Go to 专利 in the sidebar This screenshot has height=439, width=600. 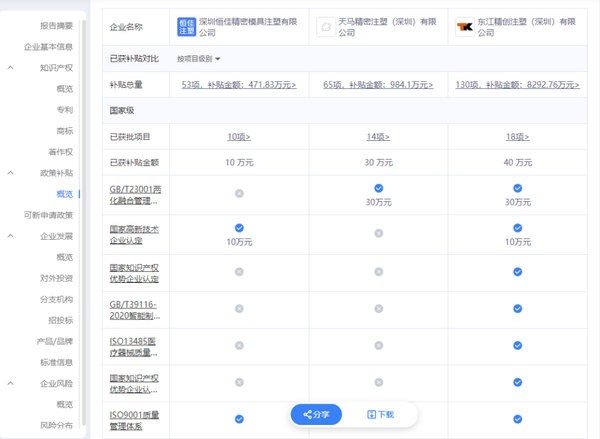point(65,110)
